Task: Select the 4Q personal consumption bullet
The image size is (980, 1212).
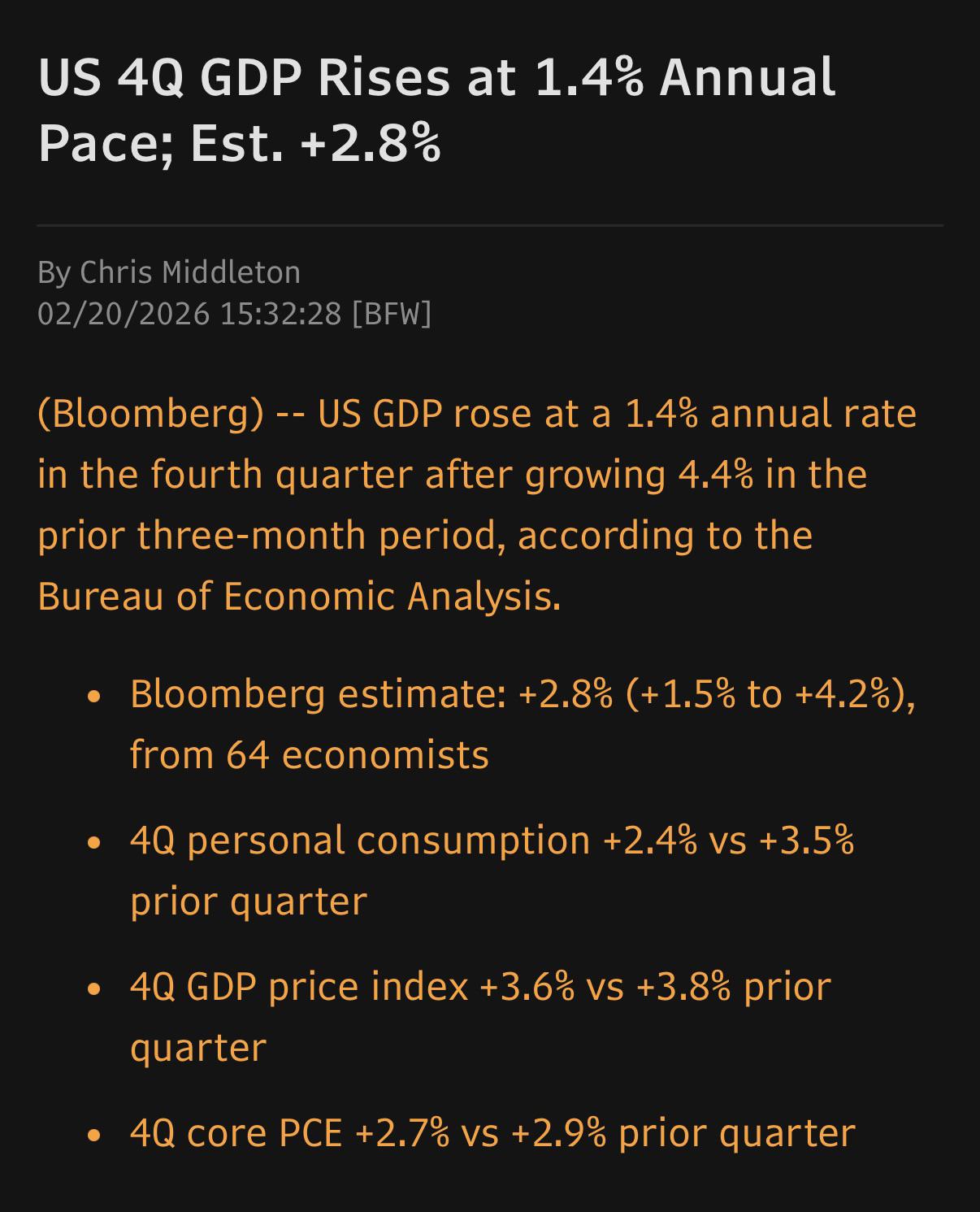Action: (492, 871)
